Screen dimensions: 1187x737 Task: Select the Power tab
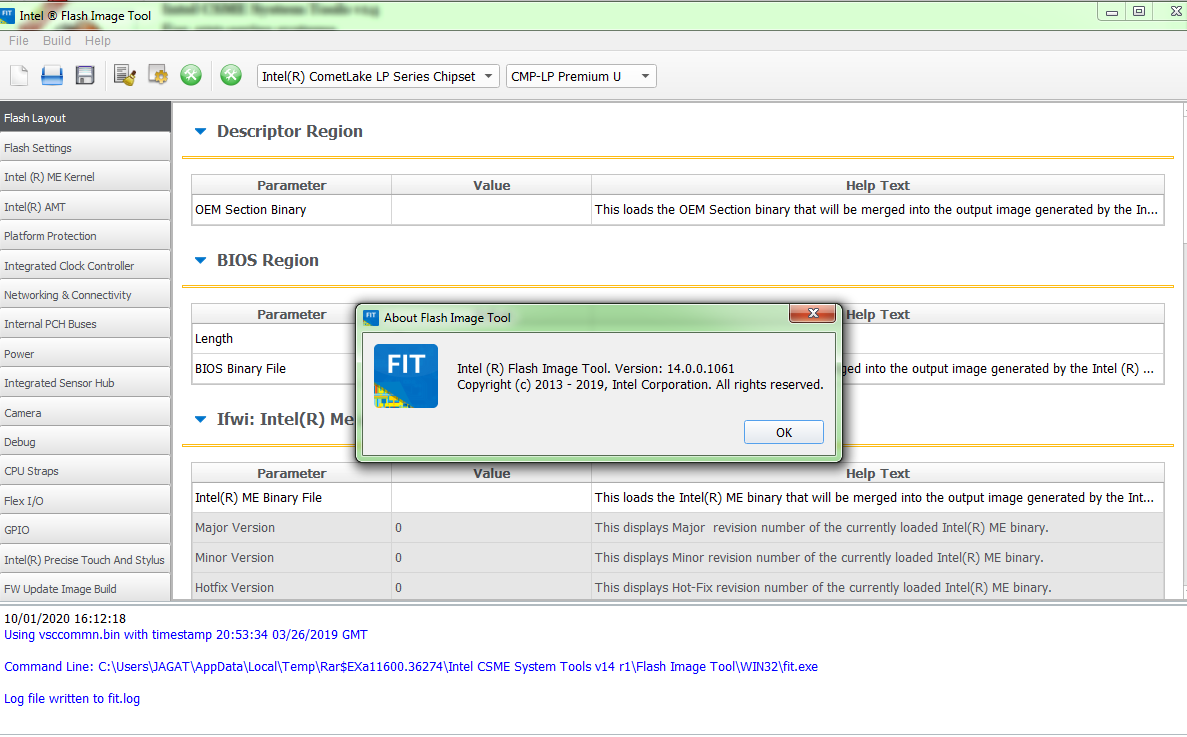pyautogui.click(x=85, y=353)
